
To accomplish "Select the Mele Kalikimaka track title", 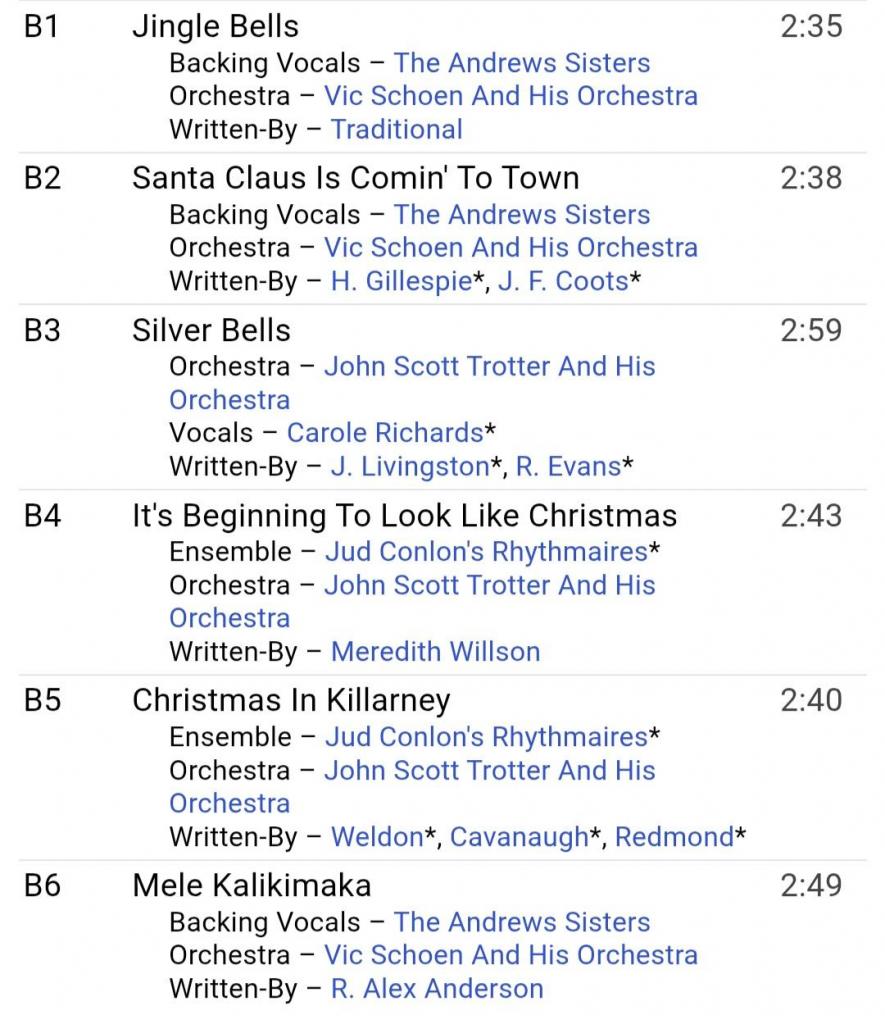I will [251, 886].
